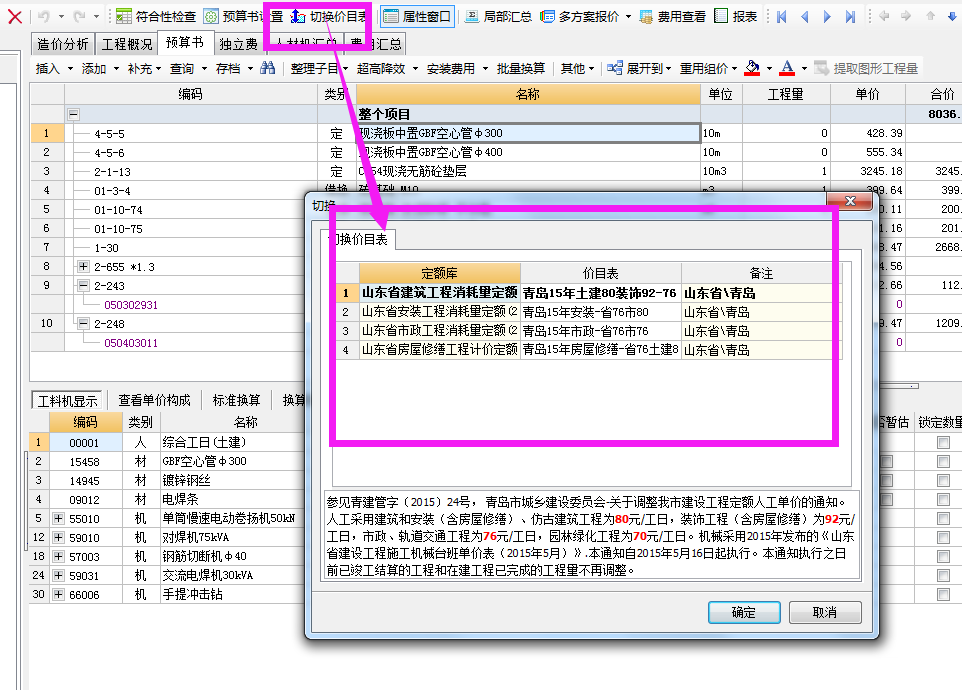The height and width of the screenshot is (690, 962).
Task: Confirm dialog with 确定 button
Action: click(x=744, y=612)
